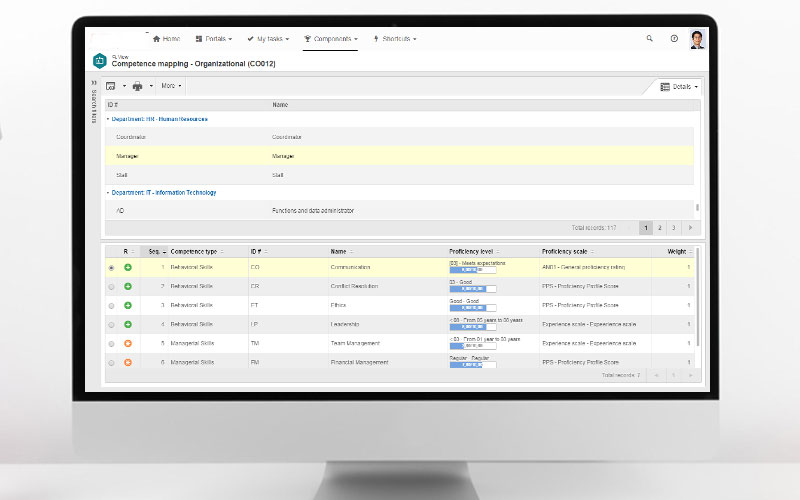Select the radio button for Conflict Resolution
Image resolution: width=800 pixels, height=500 pixels.
111,287
